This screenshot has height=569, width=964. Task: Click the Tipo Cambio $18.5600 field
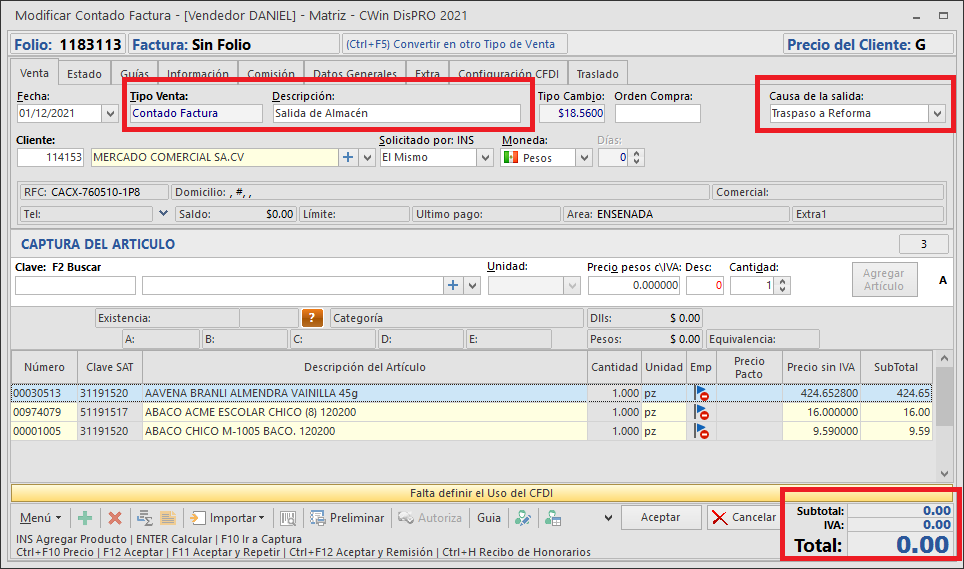[572, 114]
